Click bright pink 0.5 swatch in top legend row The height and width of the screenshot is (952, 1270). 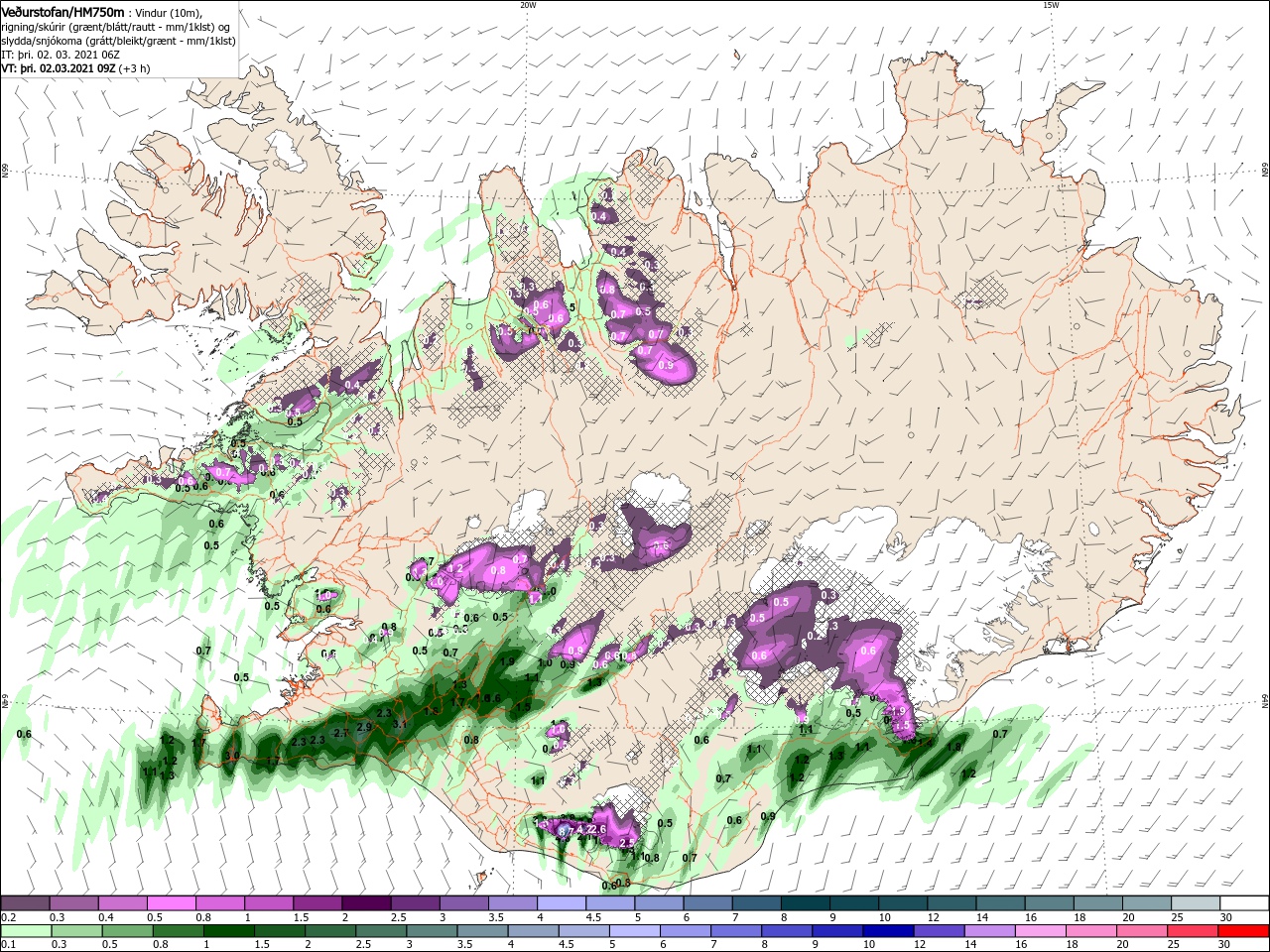pos(172,902)
